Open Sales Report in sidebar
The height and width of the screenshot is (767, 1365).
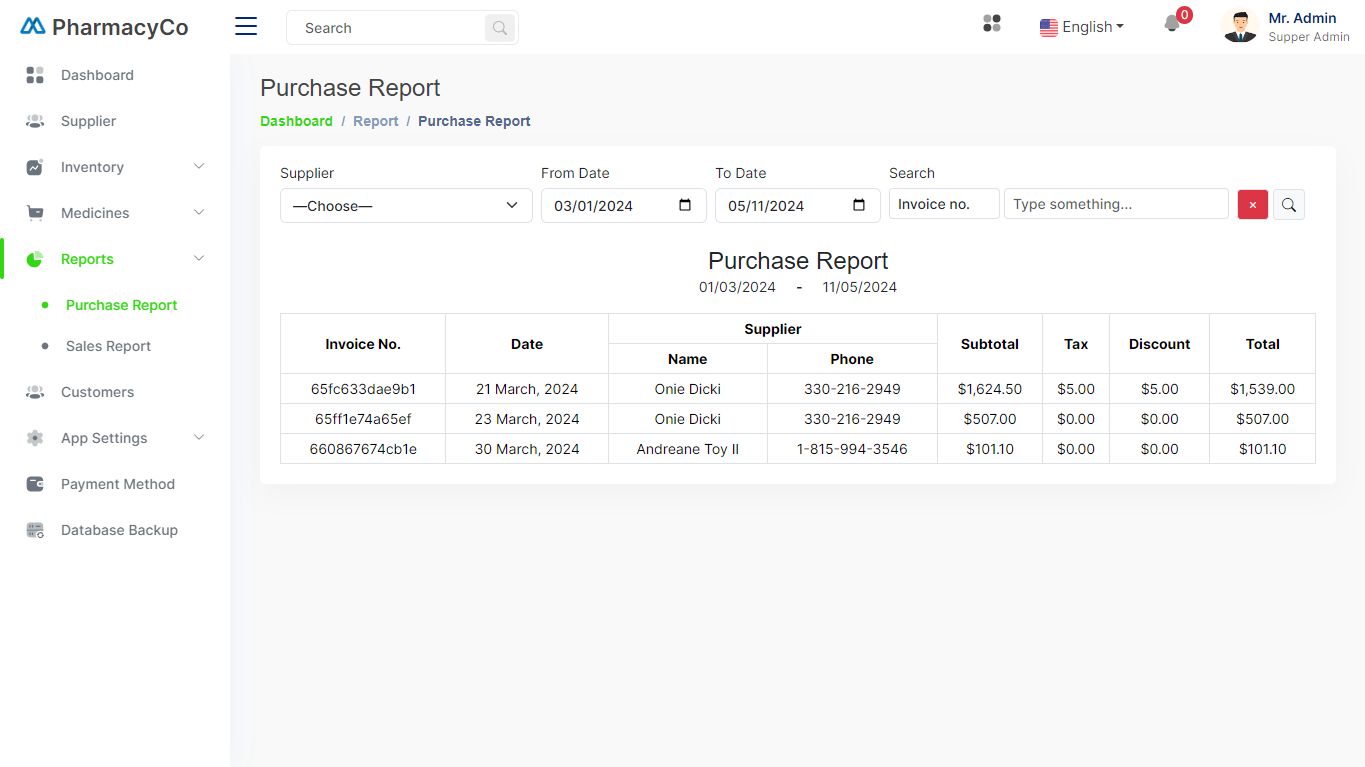108,346
